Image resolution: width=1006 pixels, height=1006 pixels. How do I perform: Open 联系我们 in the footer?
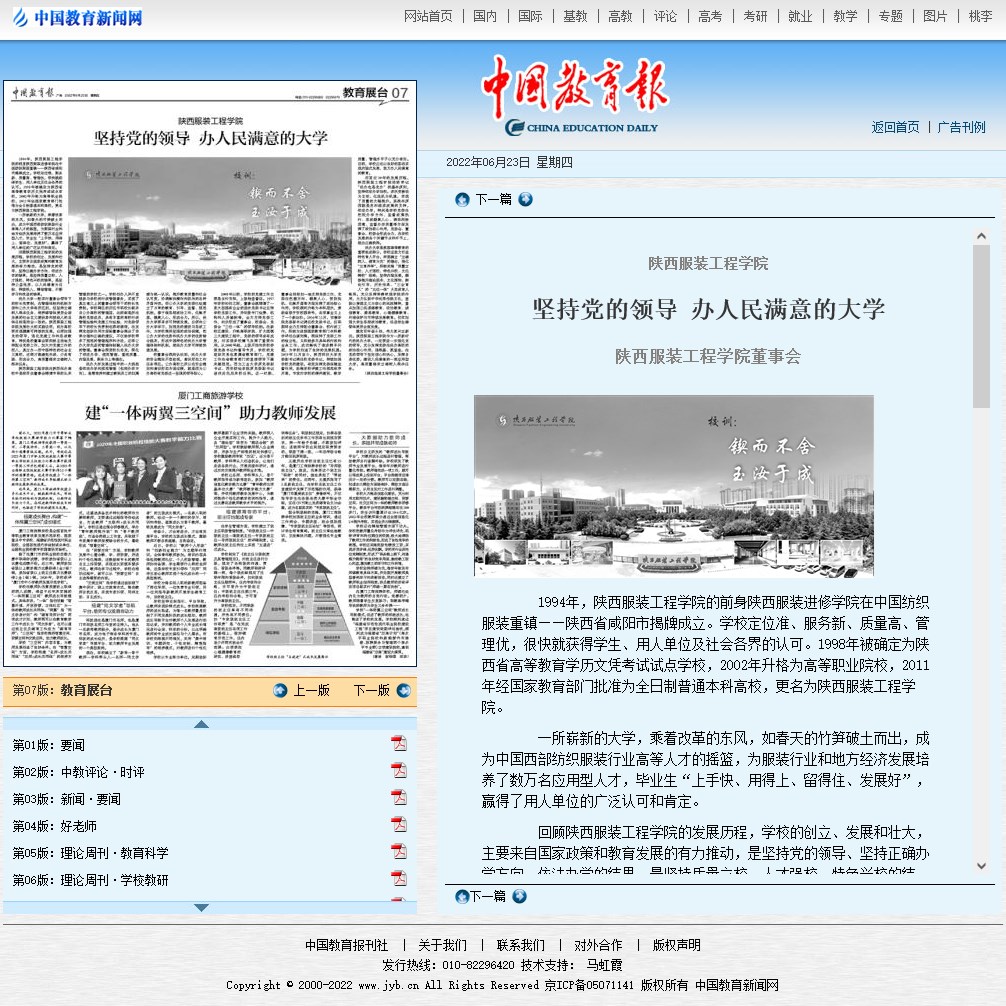coord(520,945)
